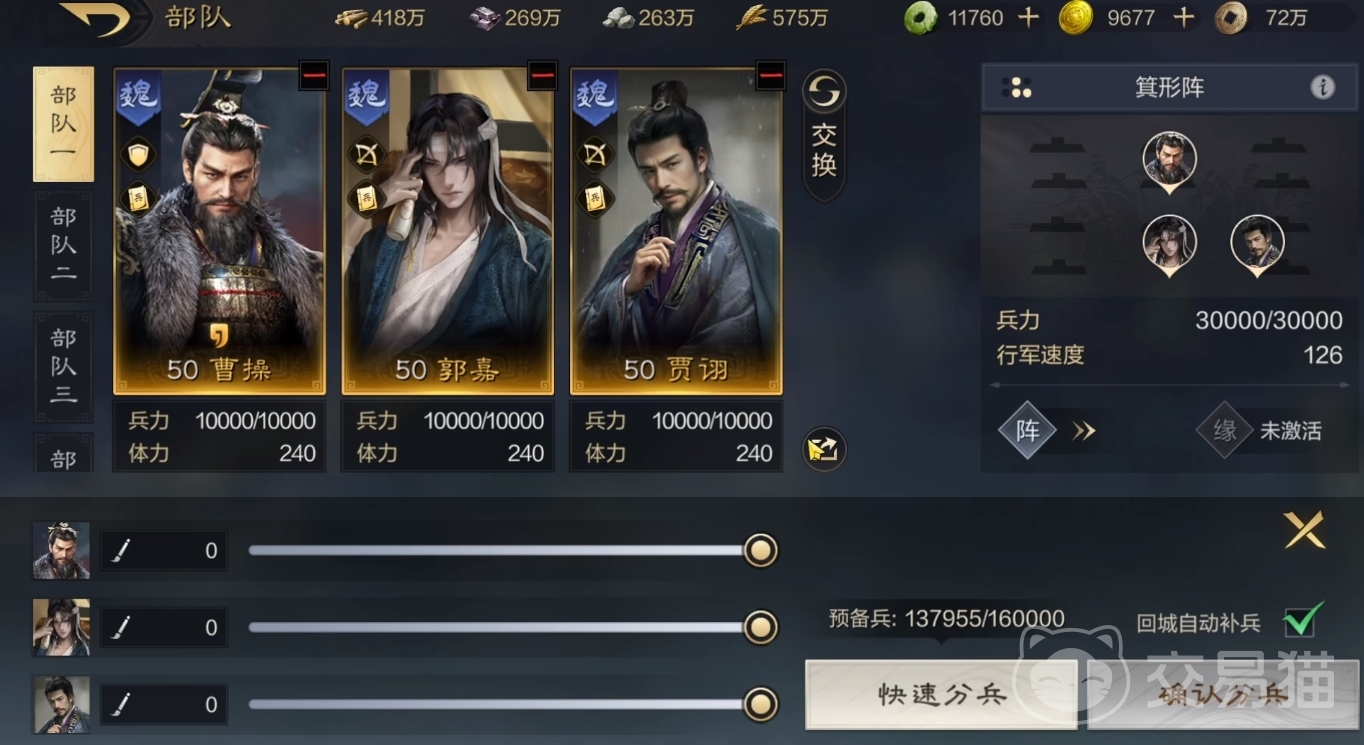
Task: Remove 郭嘉 using his red minus icon
Action: 542,75
